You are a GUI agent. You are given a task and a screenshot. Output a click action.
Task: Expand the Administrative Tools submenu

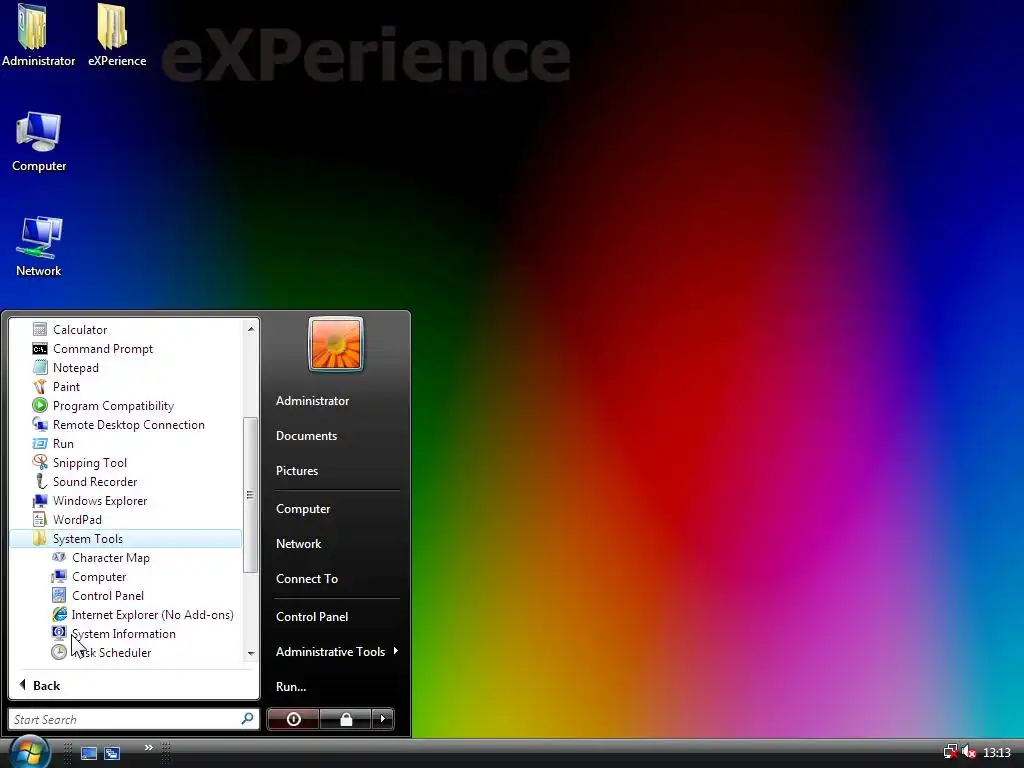(337, 652)
